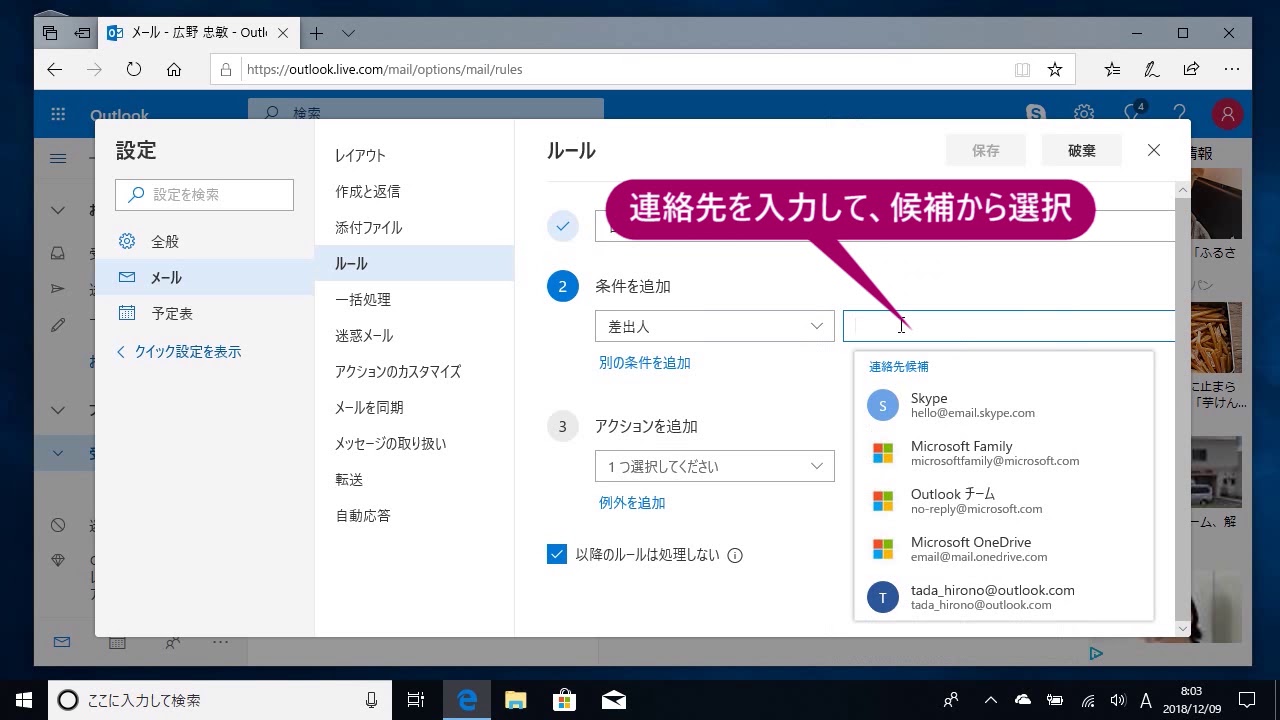Click the browser back arrow
The height and width of the screenshot is (720, 1280).
coord(55,70)
